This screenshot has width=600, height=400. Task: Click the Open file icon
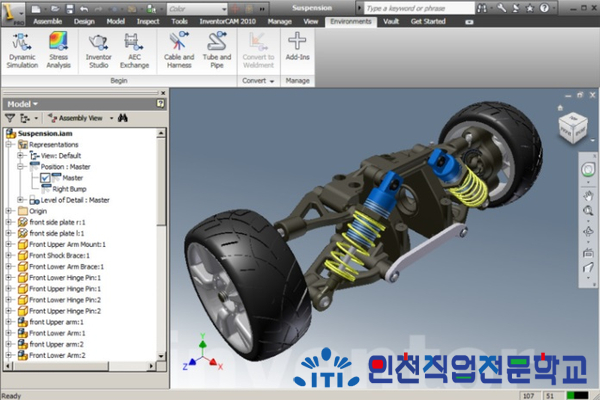55,8
